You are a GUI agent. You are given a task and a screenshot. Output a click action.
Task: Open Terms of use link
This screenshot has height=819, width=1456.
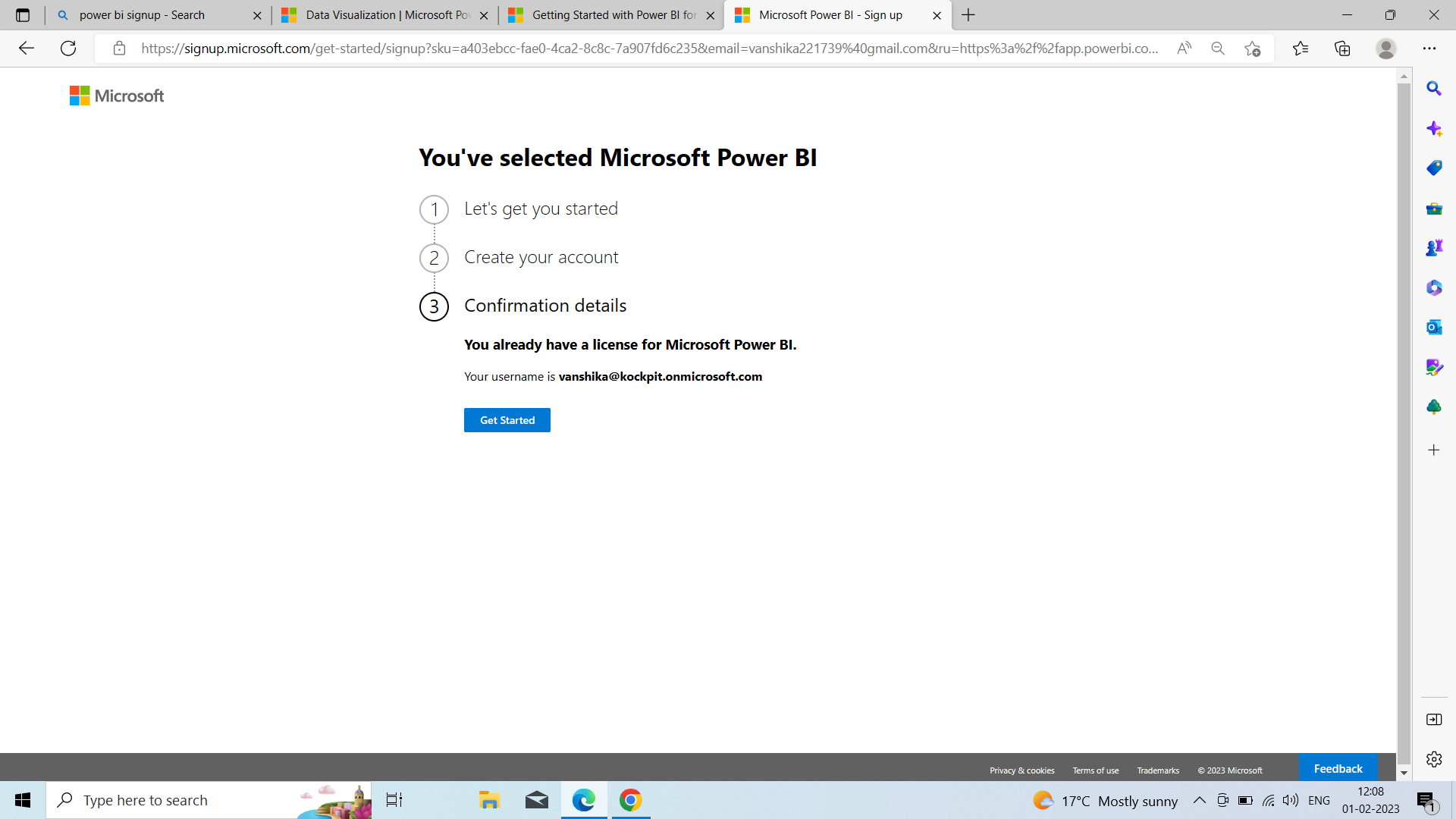[1095, 770]
